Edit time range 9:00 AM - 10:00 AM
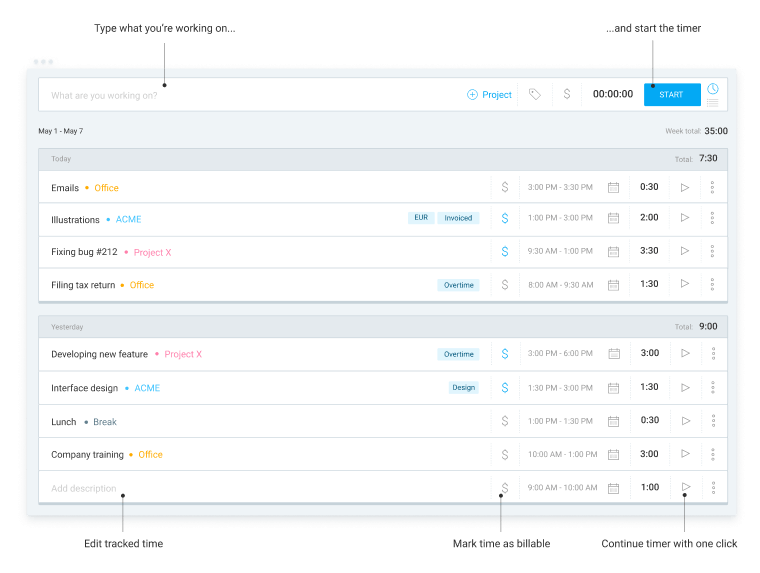 coord(562,488)
